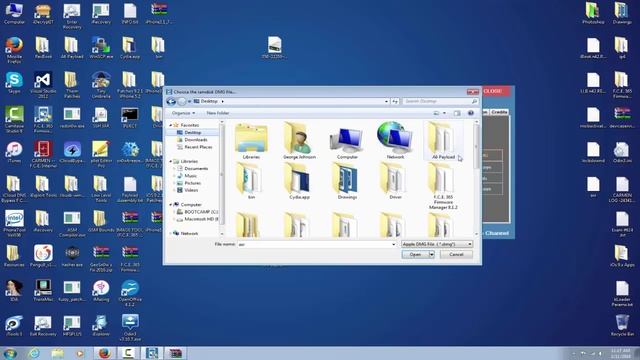Open Pictures library in navigation pane
Image resolution: width=640 pixels, height=360 pixels.
(x=192, y=183)
